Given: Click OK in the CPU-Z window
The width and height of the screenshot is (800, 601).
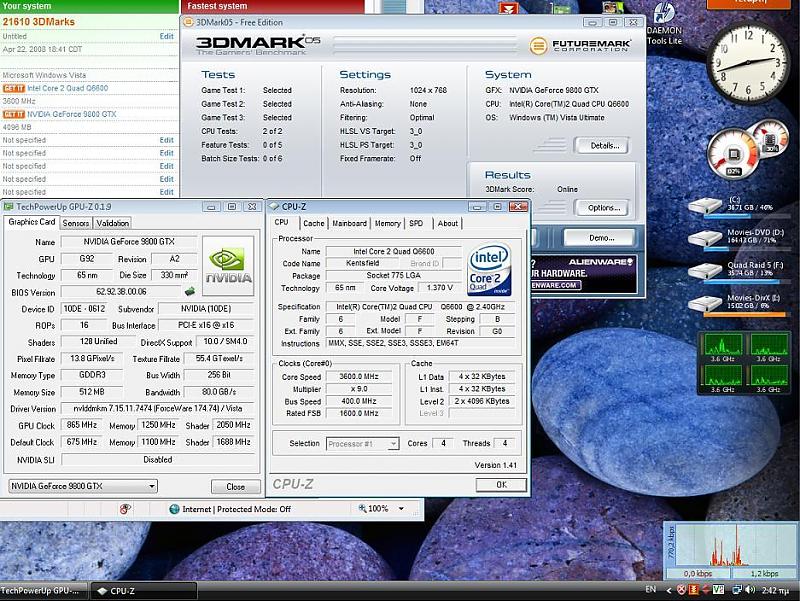Looking at the screenshot, I should click(x=501, y=485).
